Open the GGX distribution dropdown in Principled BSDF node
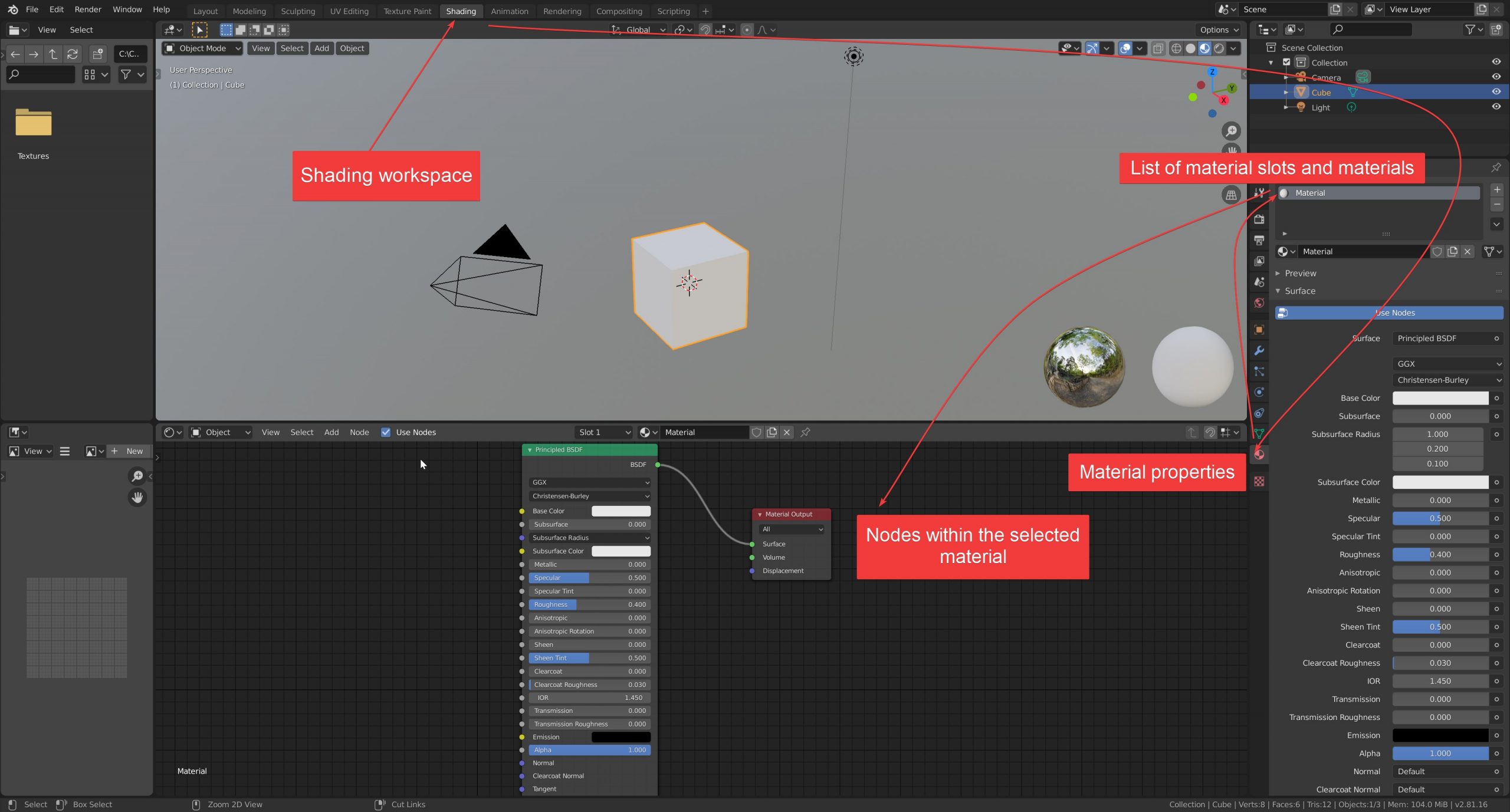 click(589, 482)
